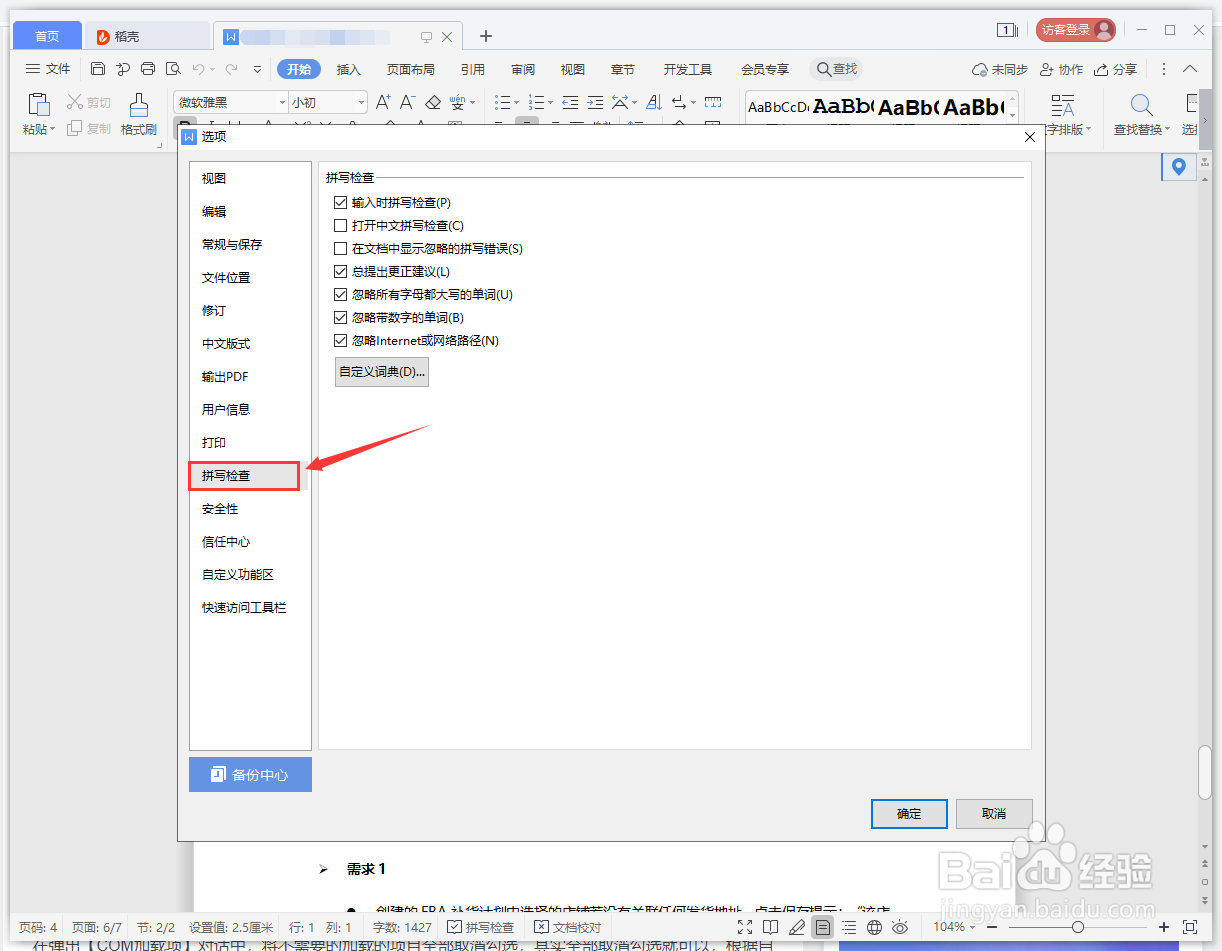1222x951 pixels.
Task: Enable 打开中文拼写检查 checkbox
Action: point(340,225)
